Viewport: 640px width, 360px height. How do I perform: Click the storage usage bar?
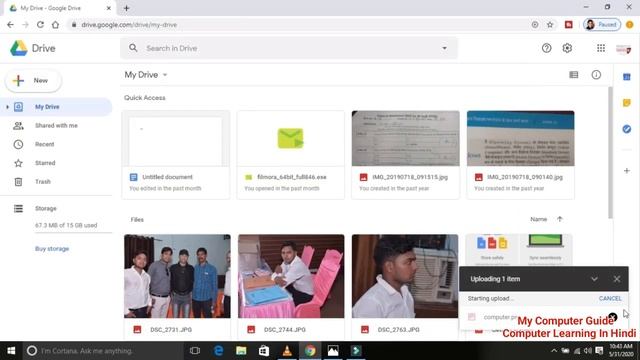(73, 233)
